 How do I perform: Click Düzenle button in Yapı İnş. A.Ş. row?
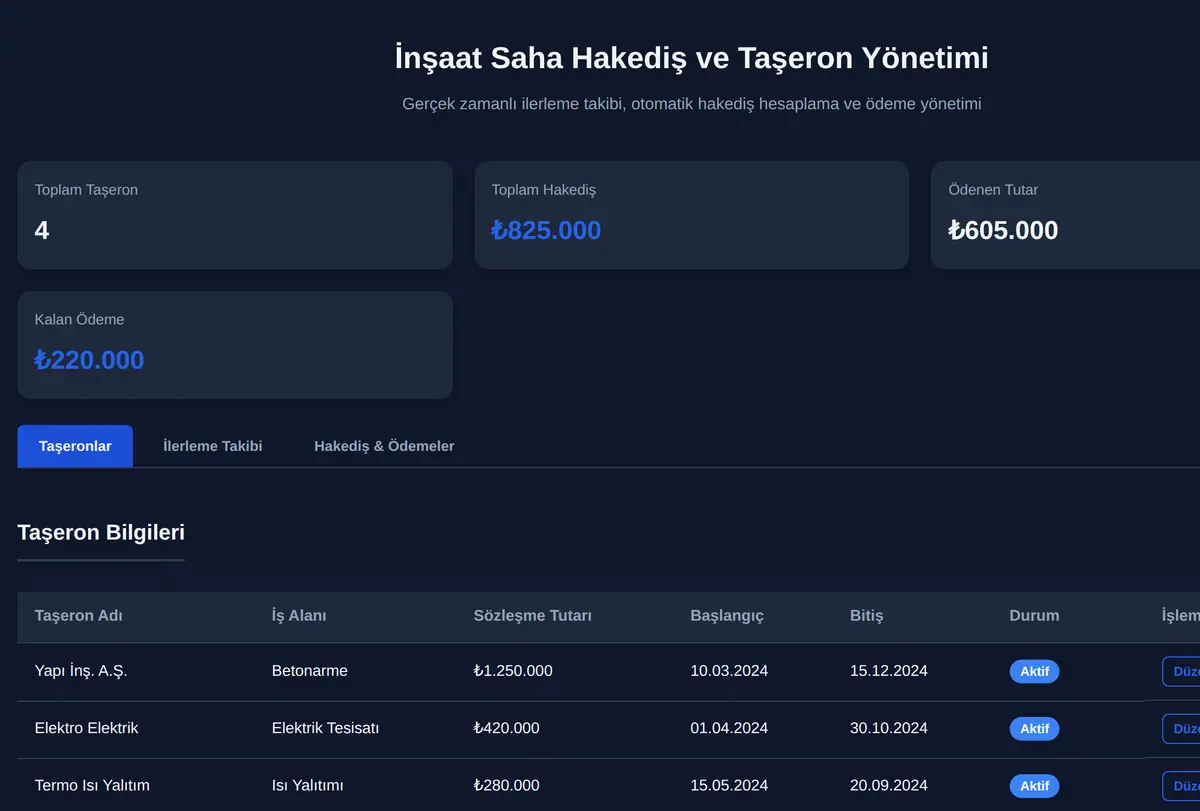pyautogui.click(x=1181, y=671)
